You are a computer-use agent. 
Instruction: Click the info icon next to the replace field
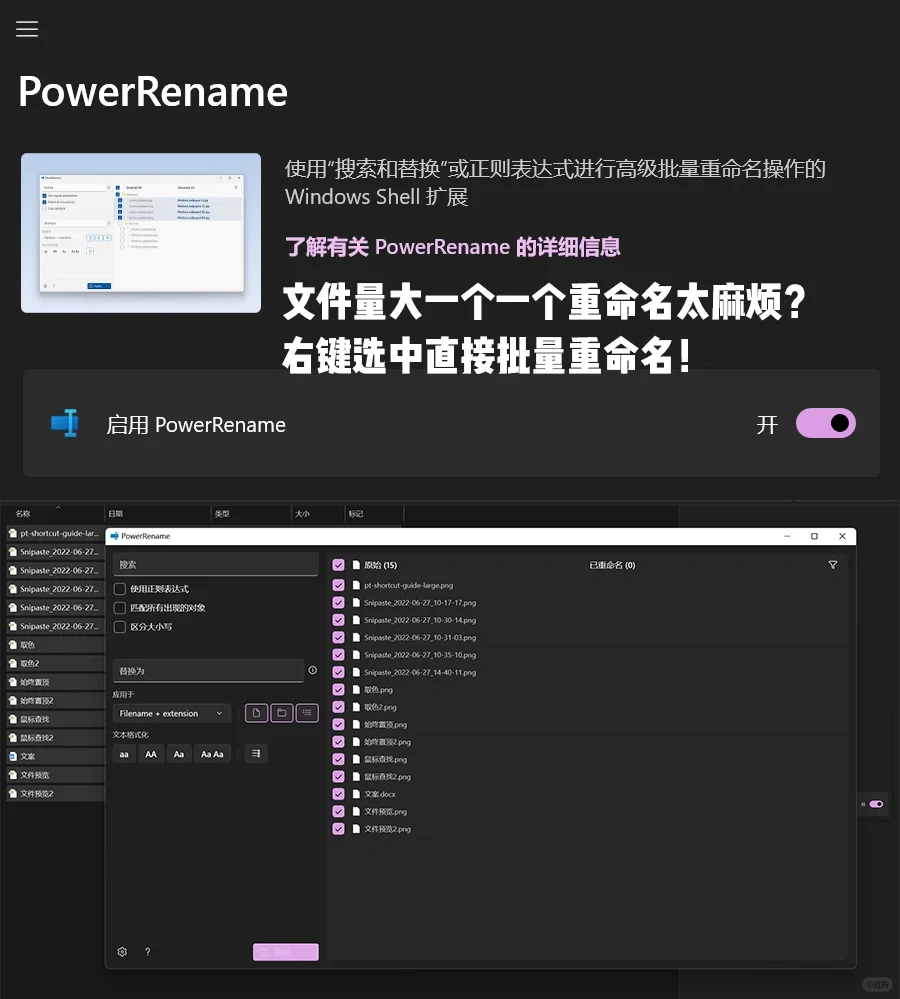312,670
